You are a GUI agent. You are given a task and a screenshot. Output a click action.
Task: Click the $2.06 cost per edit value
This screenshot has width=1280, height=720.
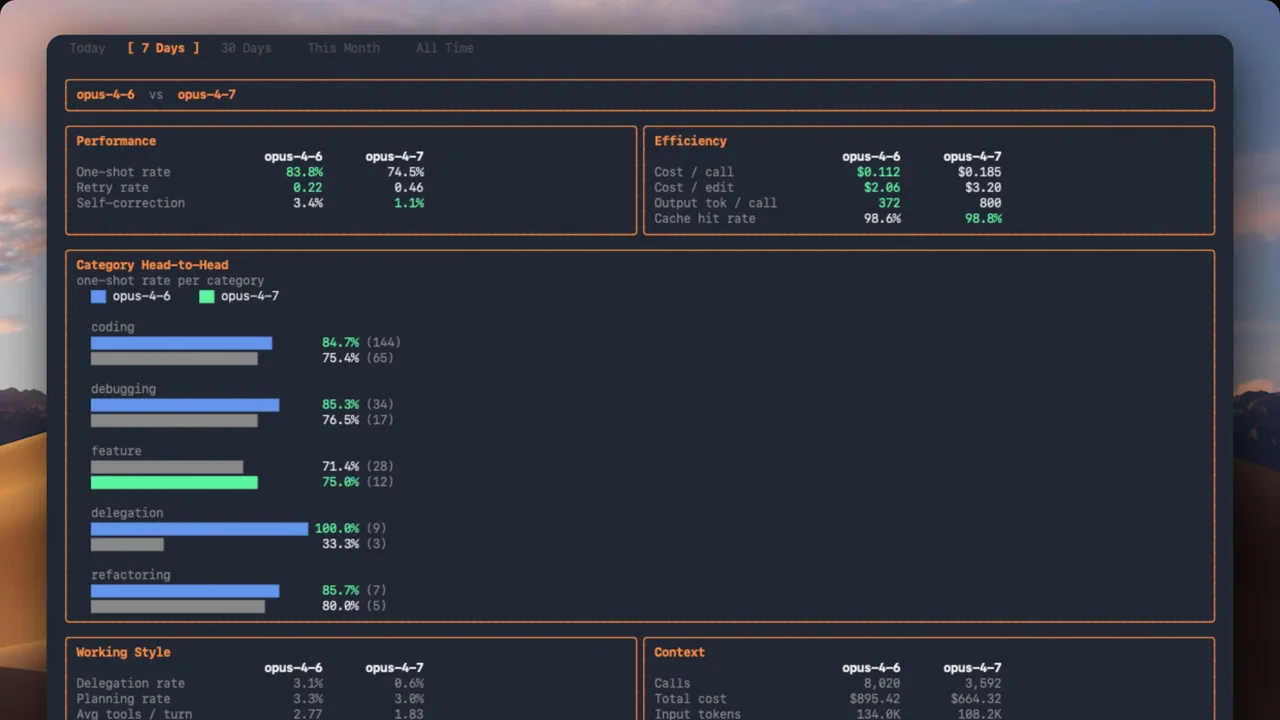pyautogui.click(x=882, y=188)
